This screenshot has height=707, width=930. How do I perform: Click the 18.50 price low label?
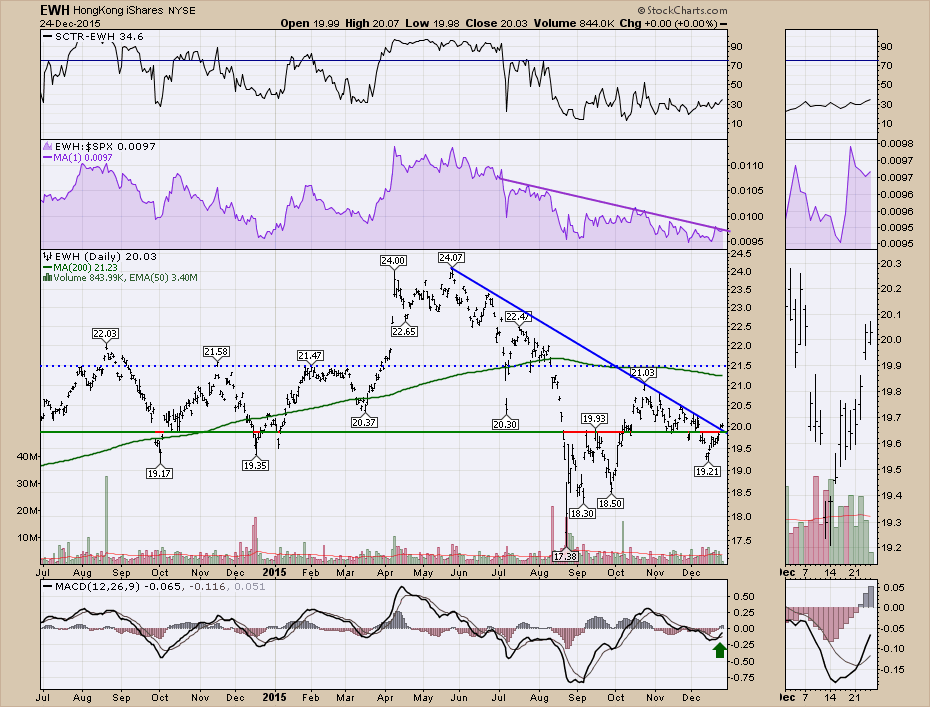[x=610, y=503]
